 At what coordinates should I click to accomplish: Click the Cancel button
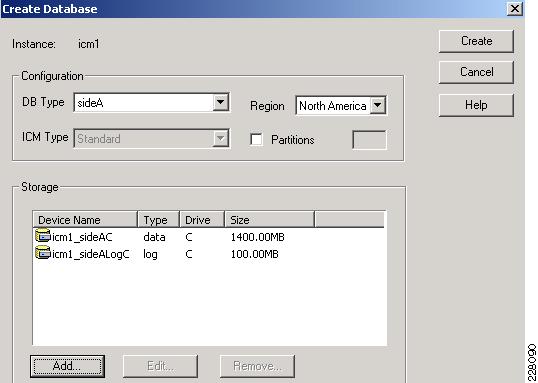tap(476, 72)
